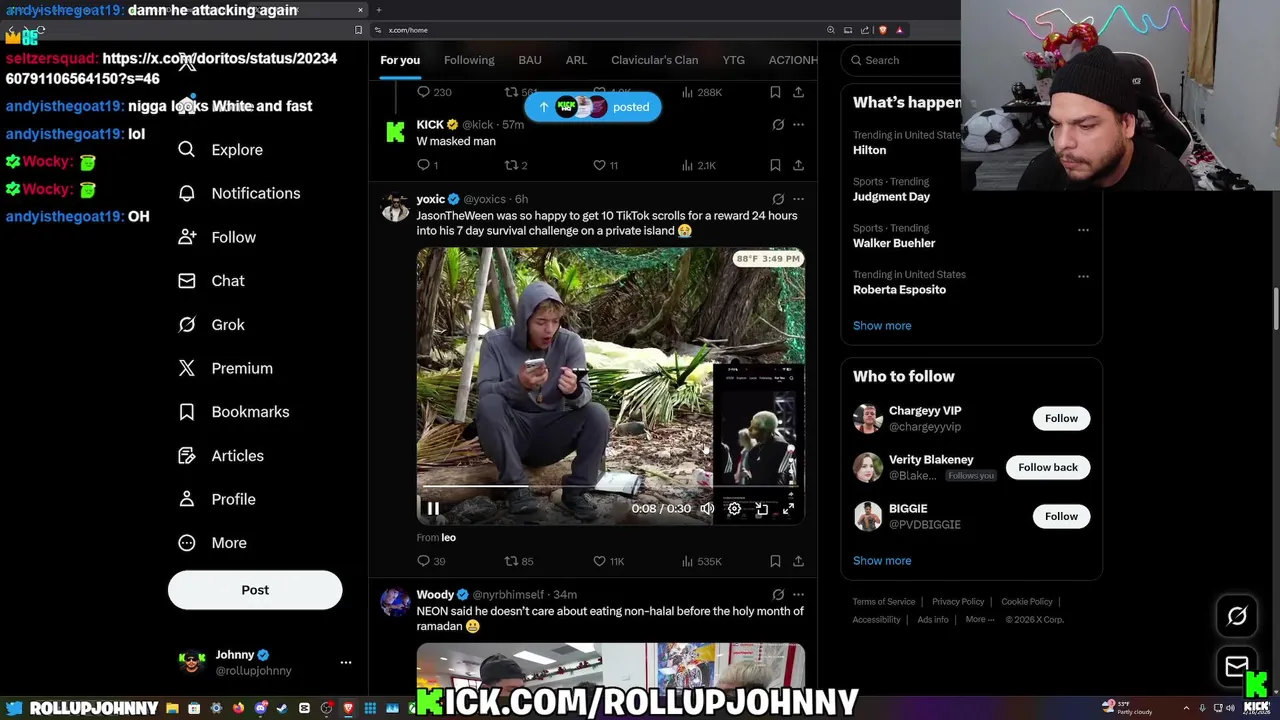
Task: Open video playback settings gear
Action: pos(734,509)
